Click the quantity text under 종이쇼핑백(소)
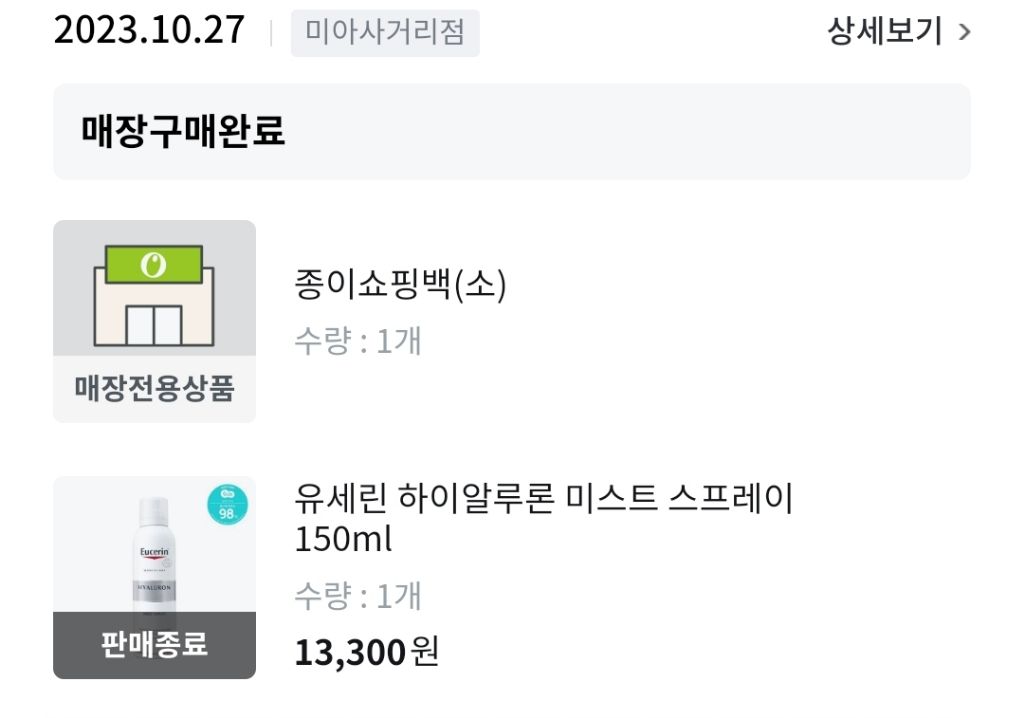 pyautogui.click(x=358, y=342)
